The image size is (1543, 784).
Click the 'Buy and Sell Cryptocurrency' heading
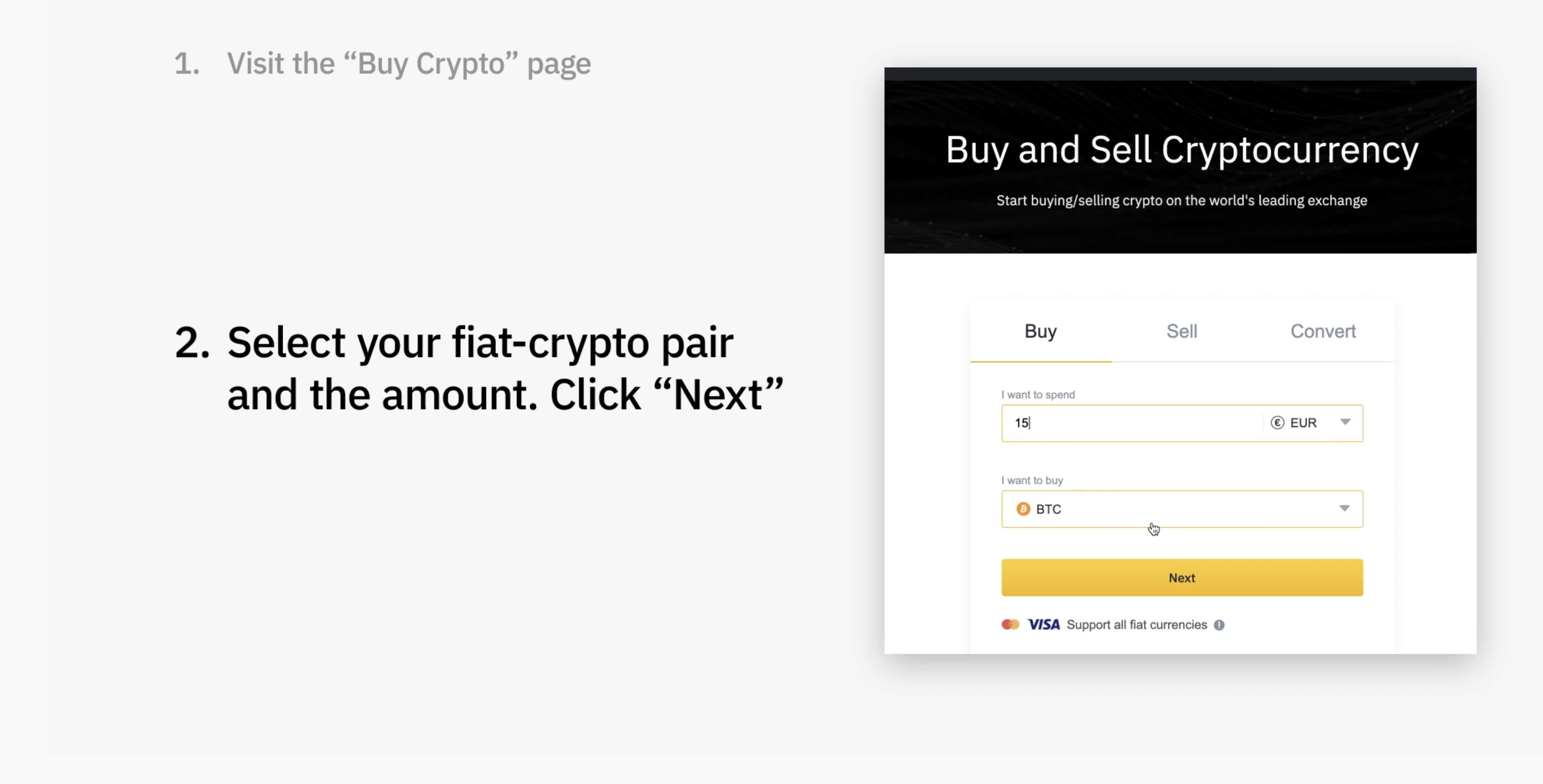[1182, 150]
